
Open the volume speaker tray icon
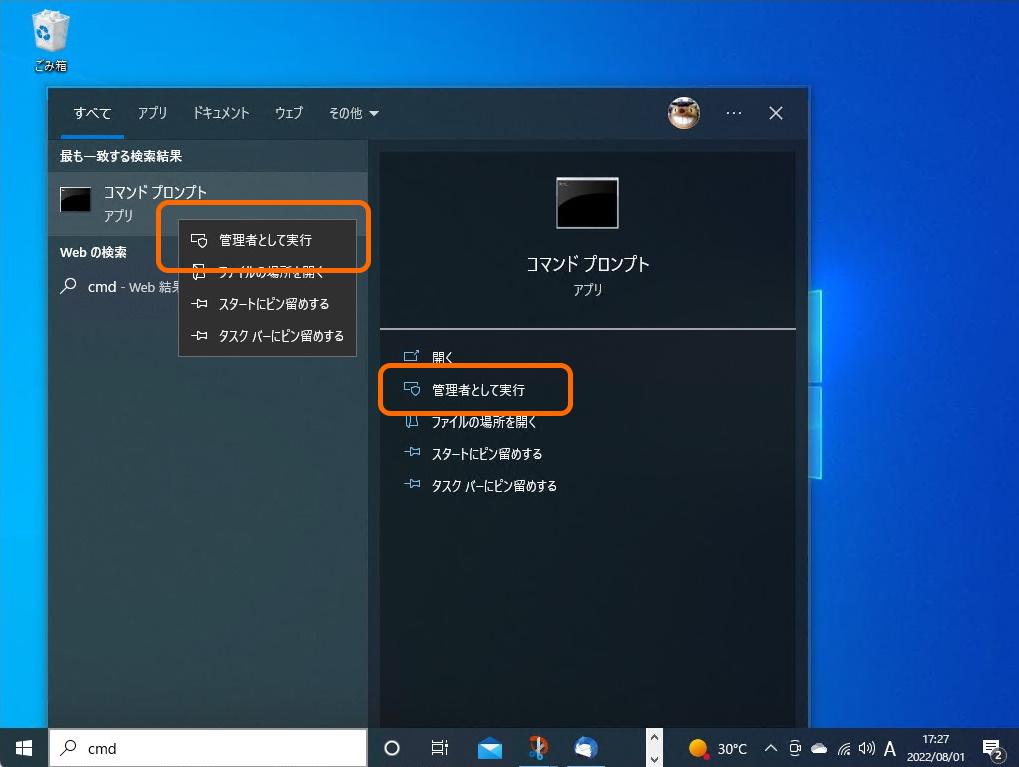[866, 749]
